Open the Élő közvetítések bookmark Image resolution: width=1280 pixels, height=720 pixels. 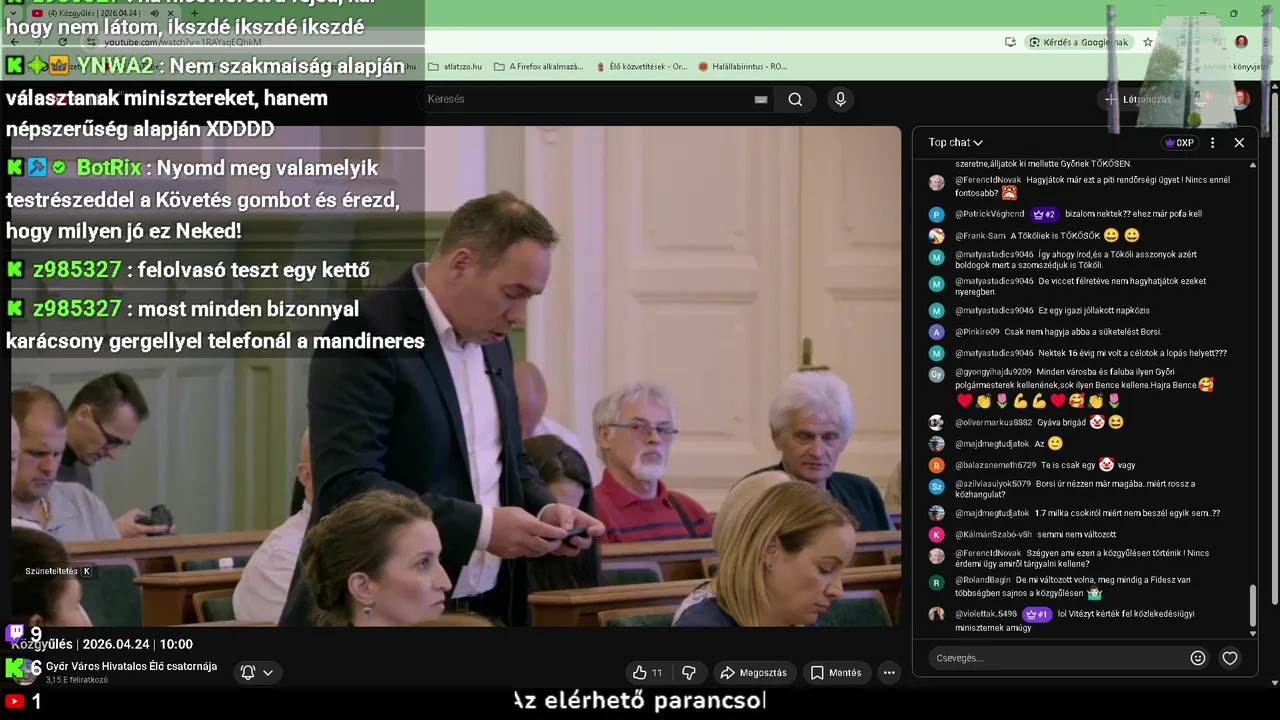point(642,67)
